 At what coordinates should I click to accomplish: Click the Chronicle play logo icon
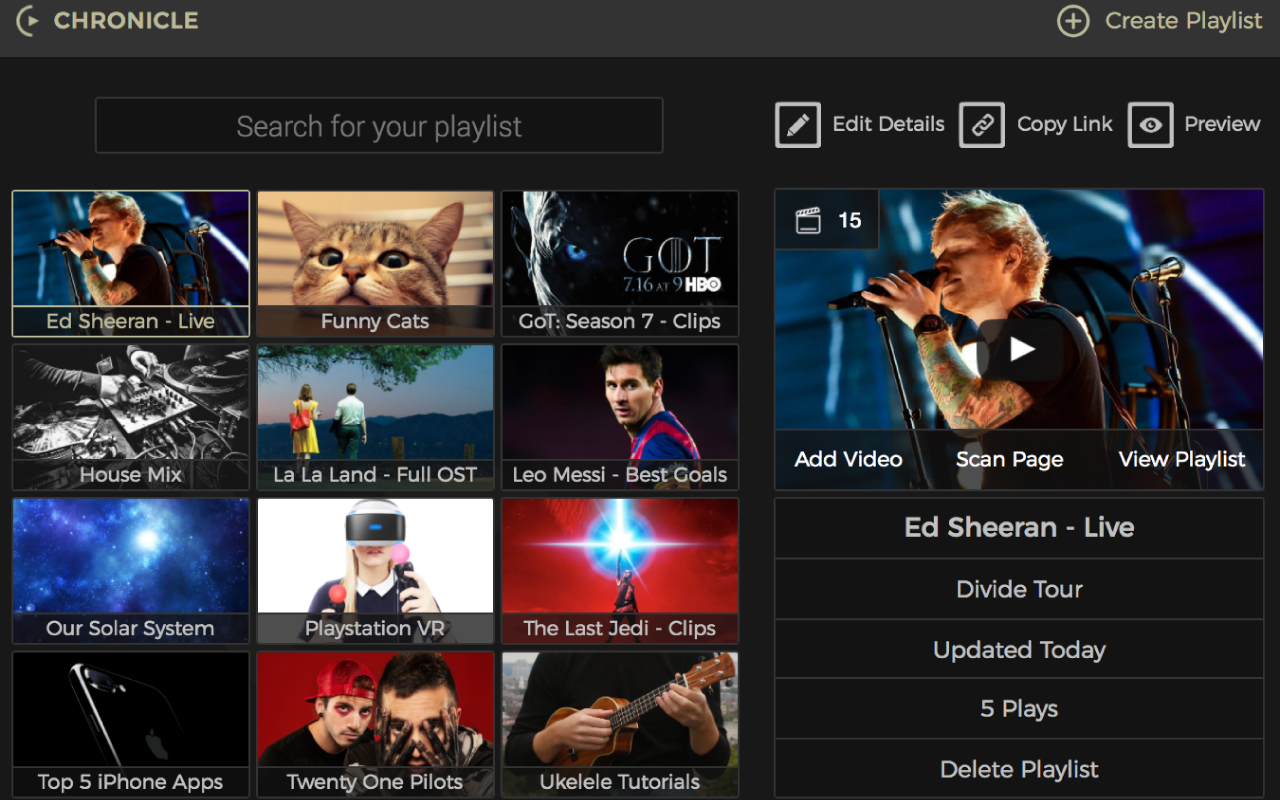point(28,20)
